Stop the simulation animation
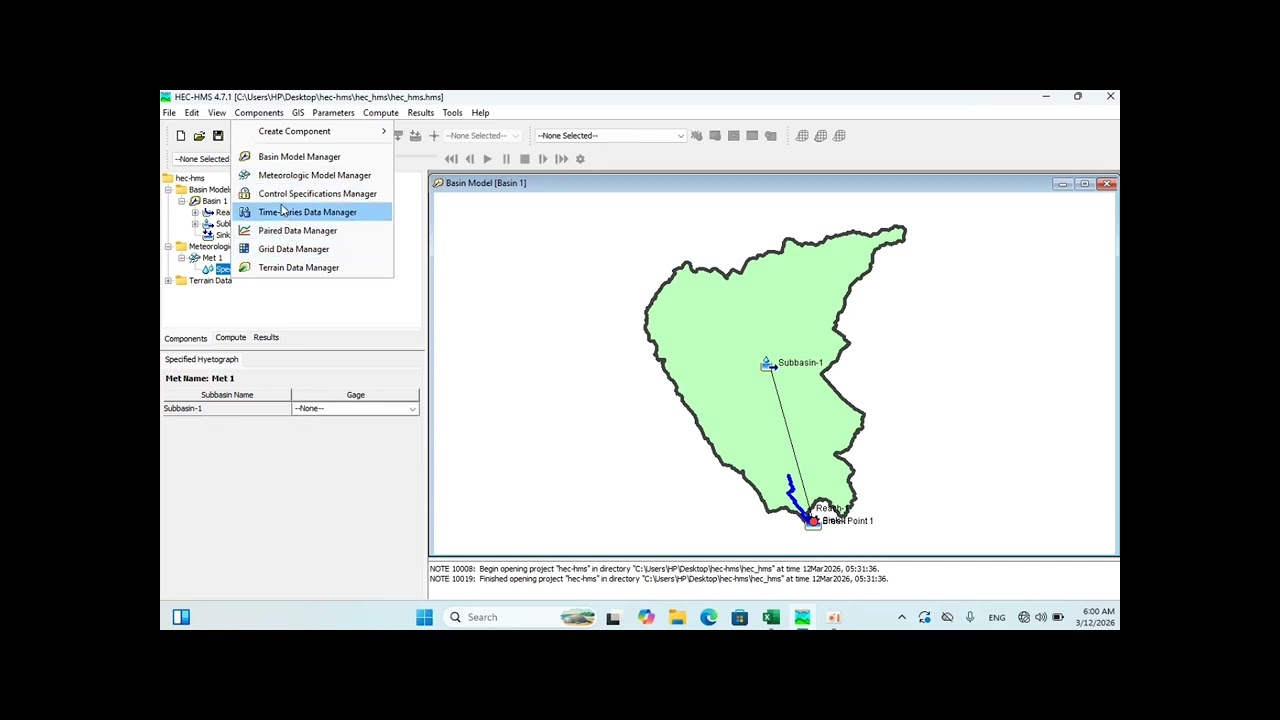The height and width of the screenshot is (720, 1280). click(x=524, y=159)
